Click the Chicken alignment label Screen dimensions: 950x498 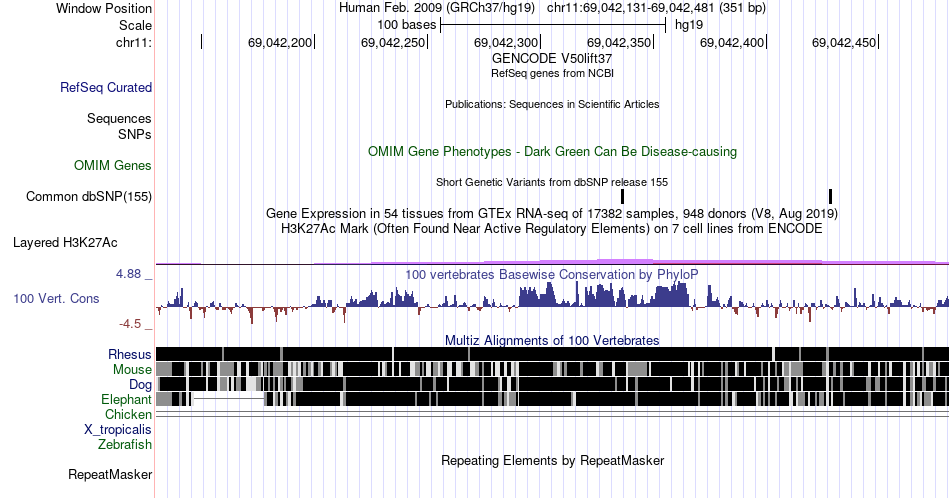click(x=128, y=414)
